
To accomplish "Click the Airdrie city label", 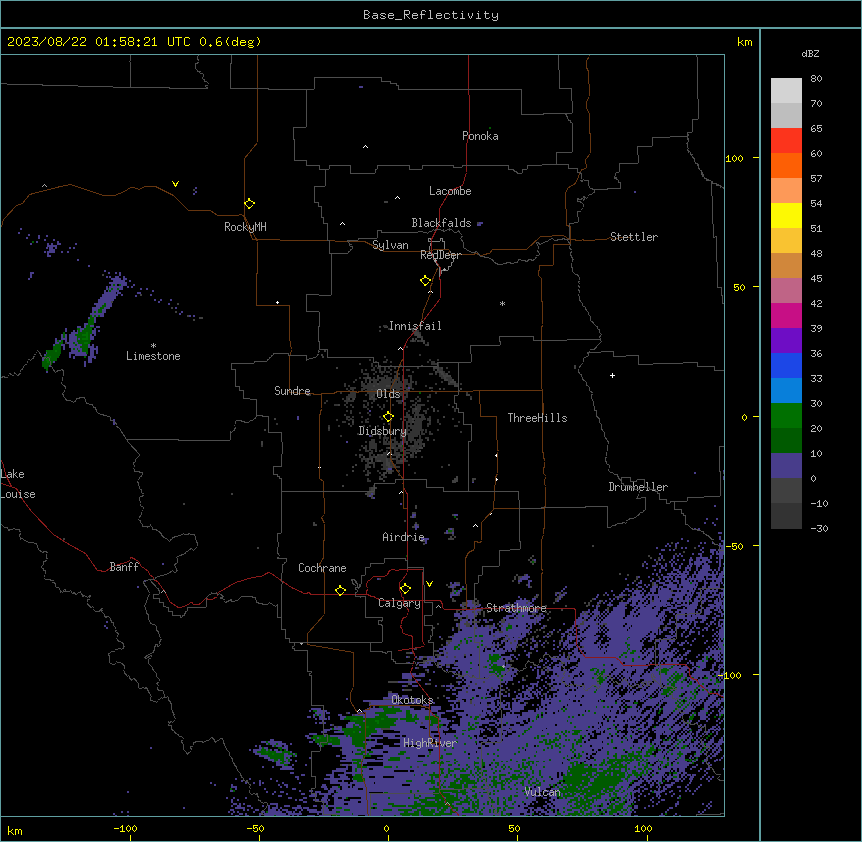I will [404, 537].
